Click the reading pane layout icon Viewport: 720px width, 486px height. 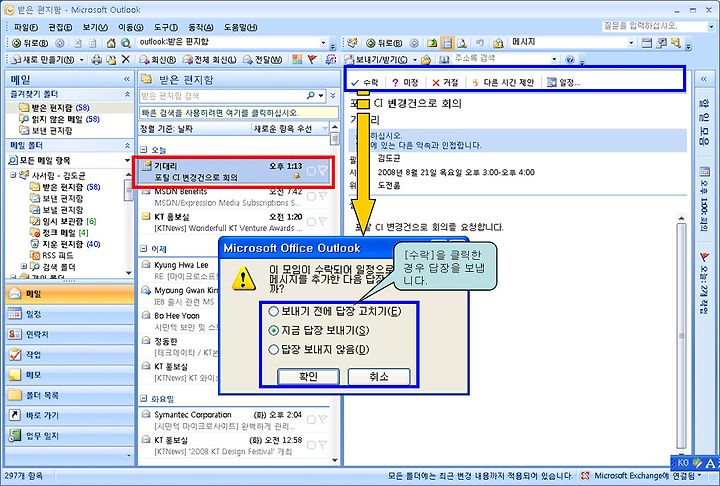pyautogui.click(x=447, y=43)
